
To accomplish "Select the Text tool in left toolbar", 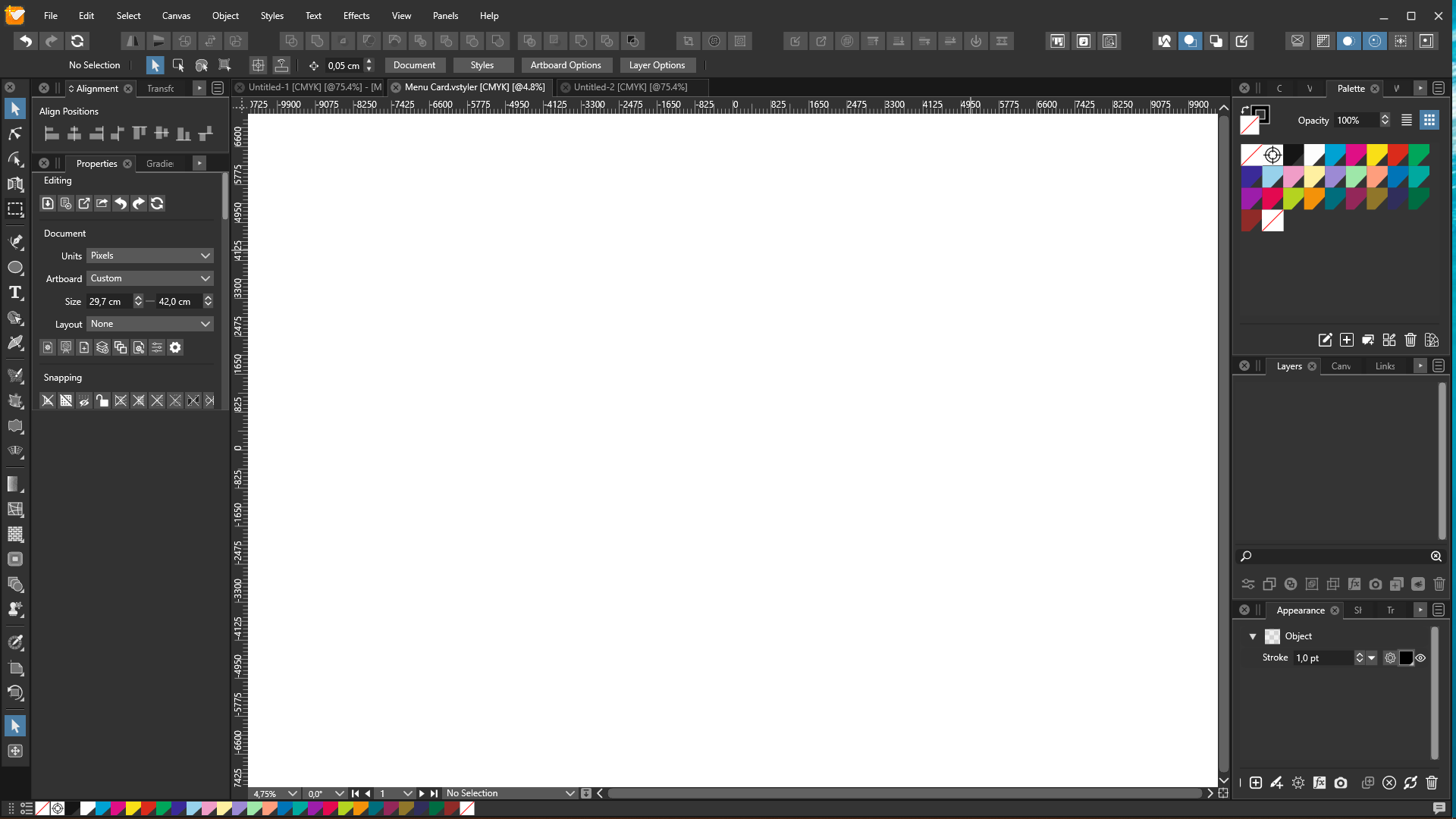I will point(15,293).
